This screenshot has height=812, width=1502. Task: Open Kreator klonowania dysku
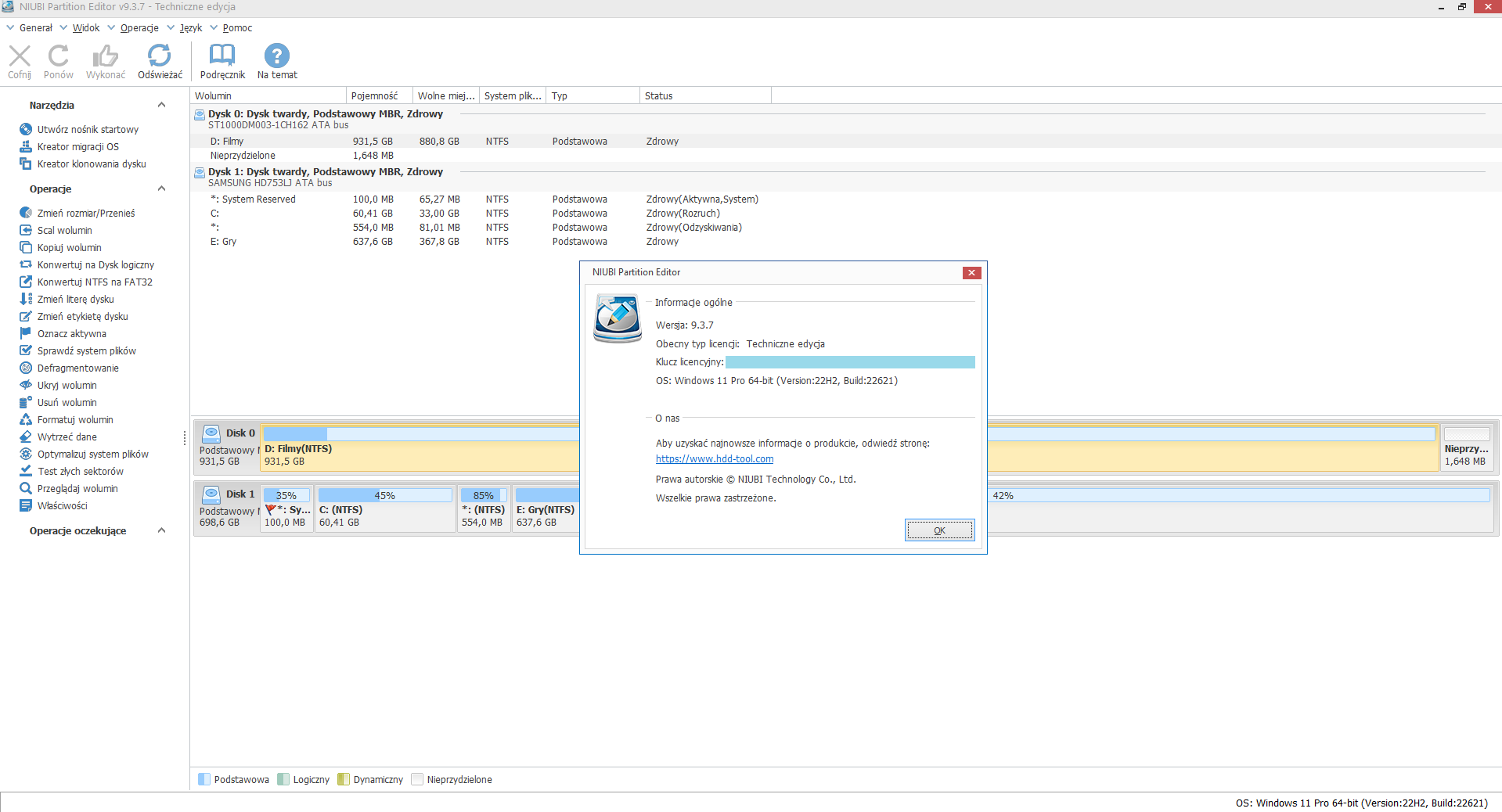coord(92,164)
